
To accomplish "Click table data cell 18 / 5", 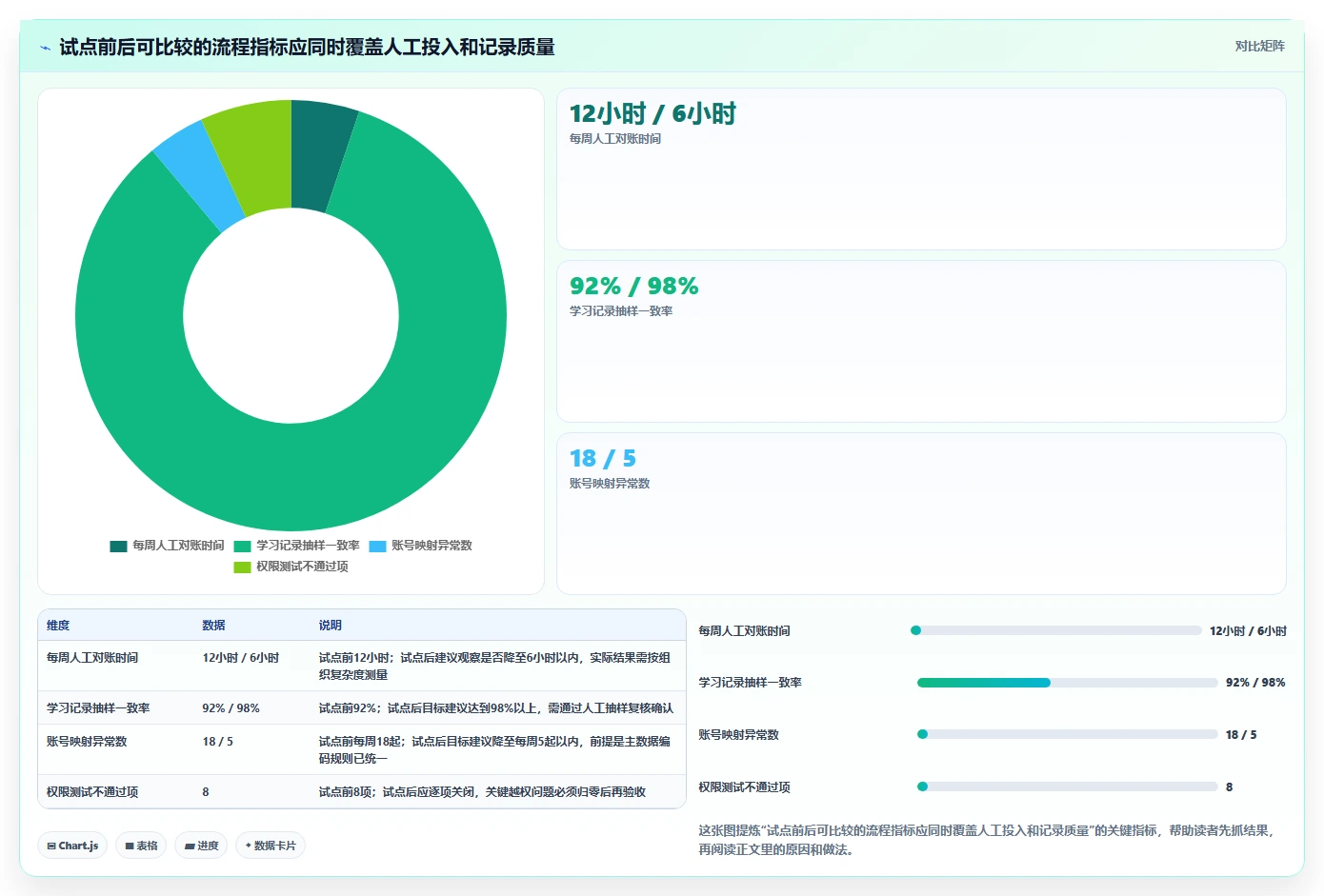I will pos(217,742).
